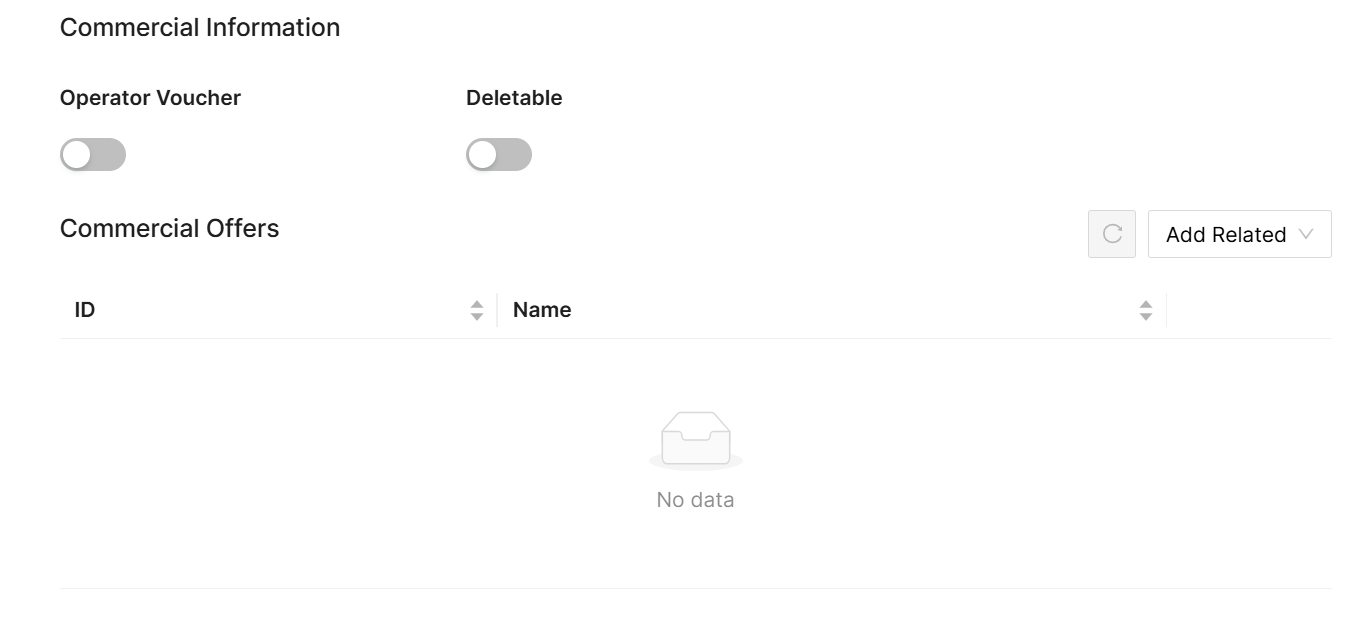Turn on the Deletable toggle

pos(499,155)
